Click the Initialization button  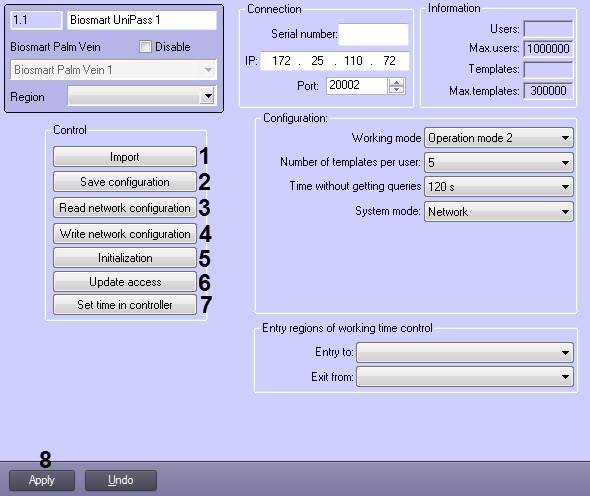coord(125,258)
